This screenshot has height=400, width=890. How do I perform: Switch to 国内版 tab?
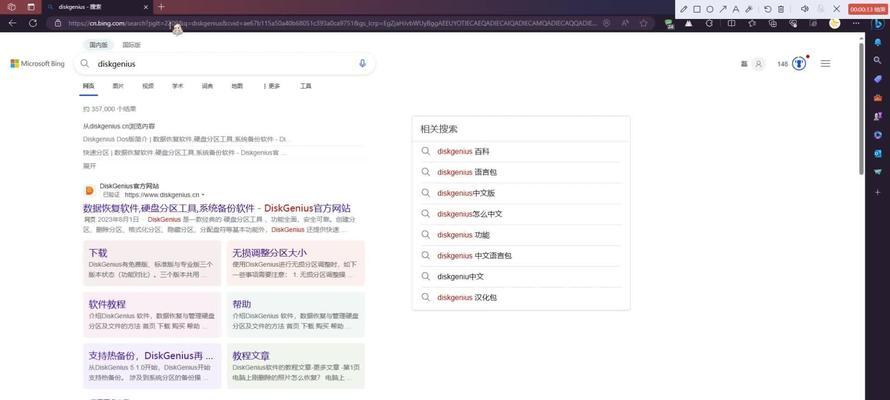99,45
